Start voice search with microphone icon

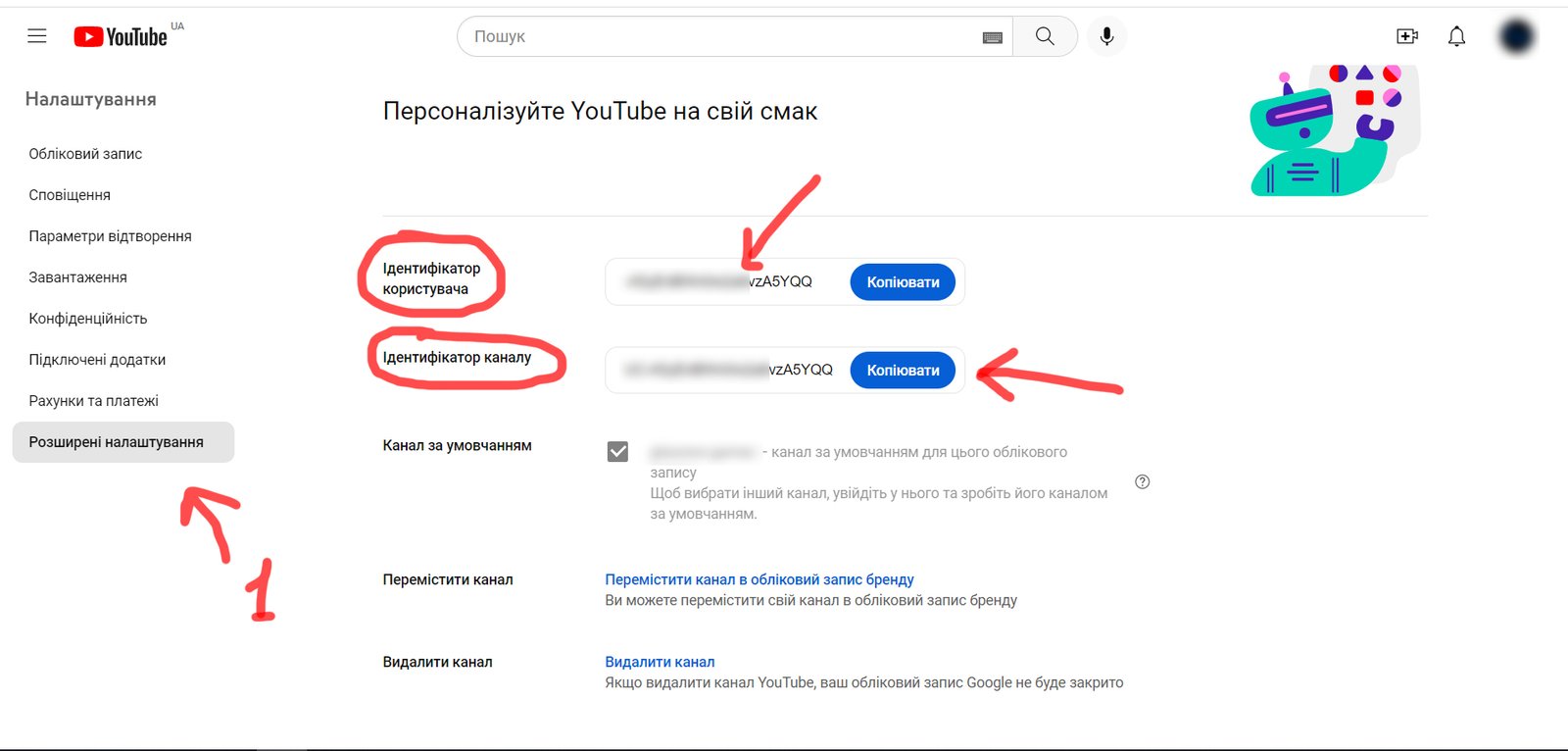(x=1106, y=36)
